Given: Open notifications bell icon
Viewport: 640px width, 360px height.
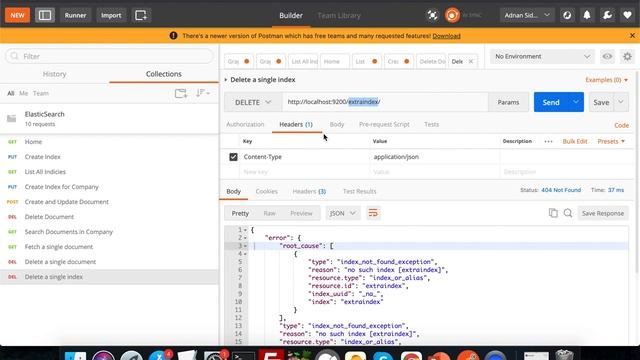Looking at the screenshot, I should coord(587,15).
